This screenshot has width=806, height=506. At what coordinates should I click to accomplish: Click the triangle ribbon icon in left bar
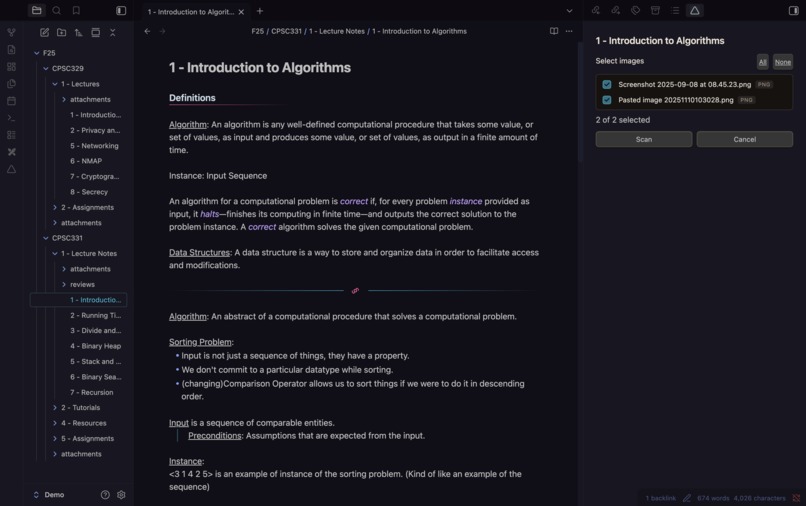pos(11,169)
